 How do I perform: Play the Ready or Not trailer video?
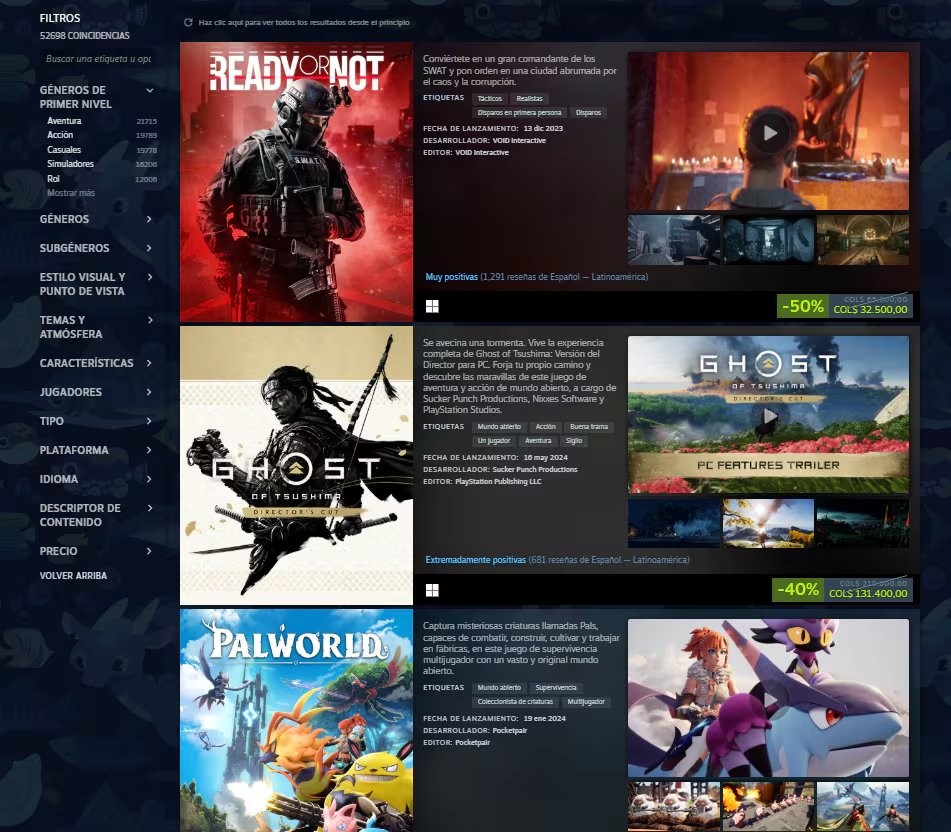[768, 132]
